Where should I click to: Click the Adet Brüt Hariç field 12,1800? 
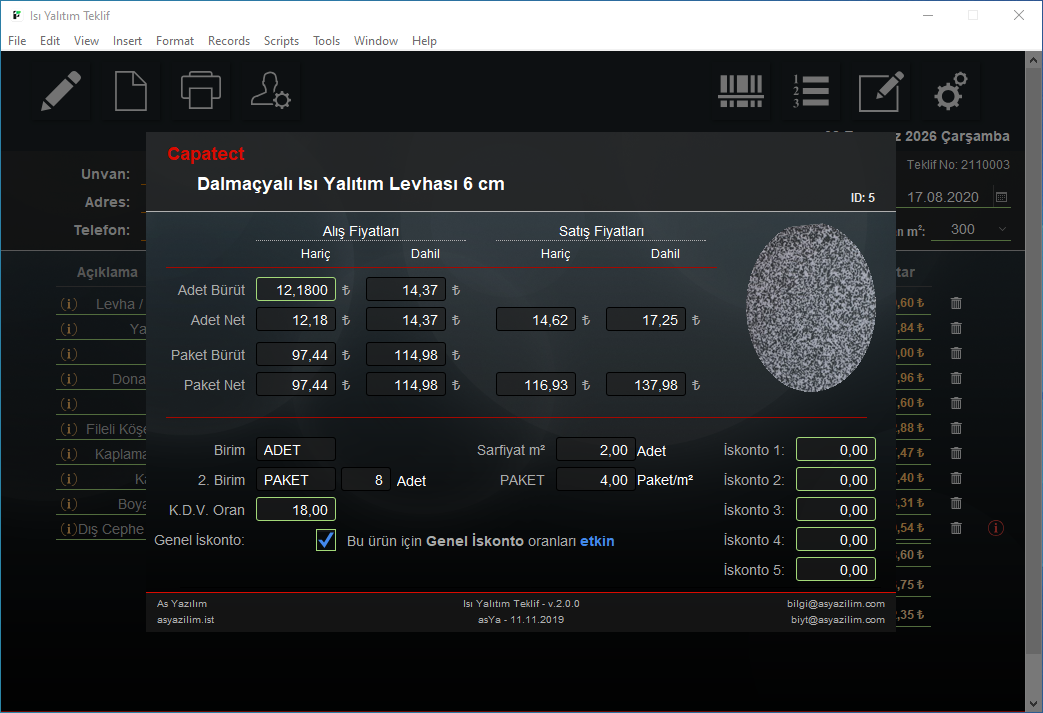pyautogui.click(x=296, y=289)
